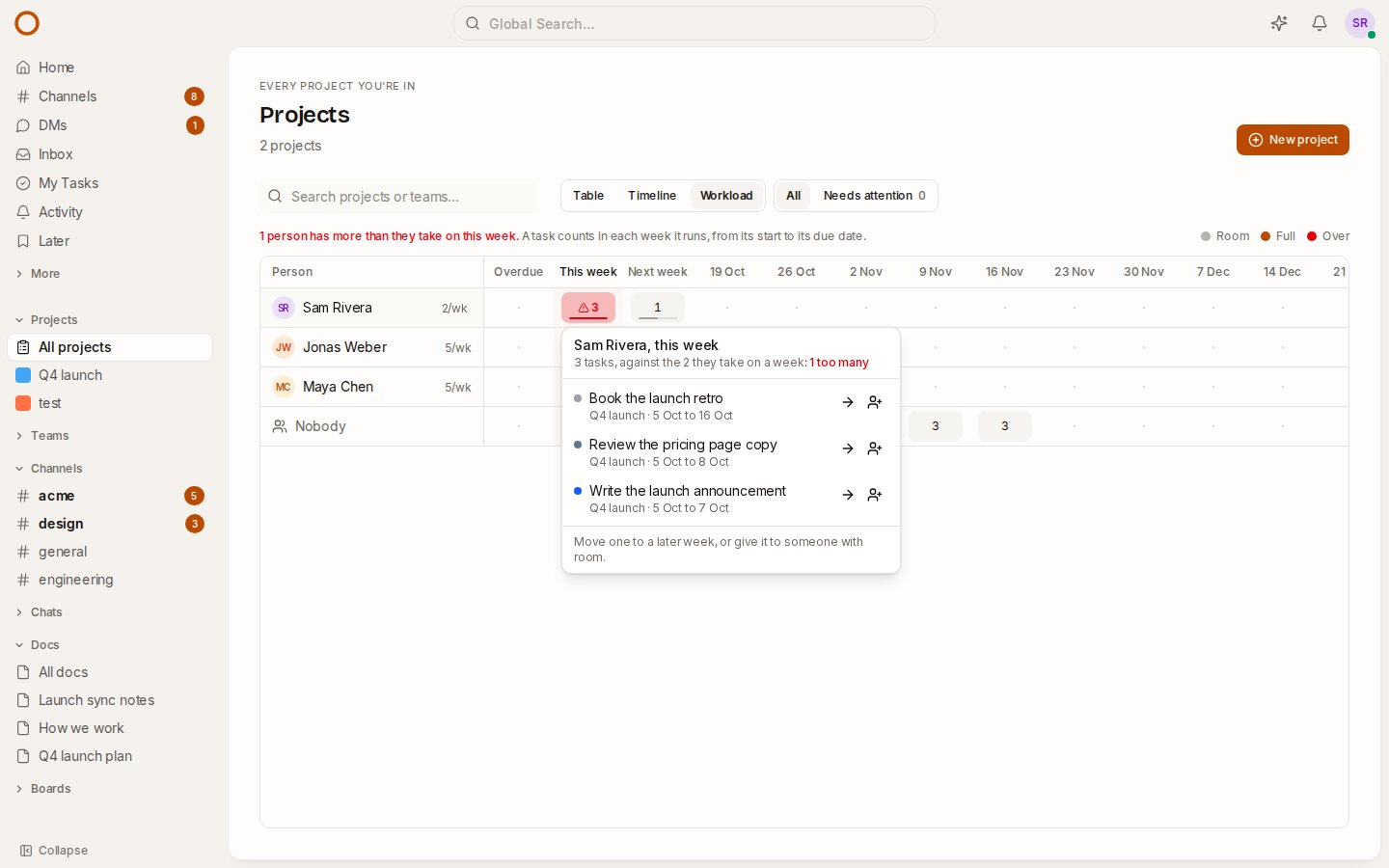Filter by Needs attention

874,196
